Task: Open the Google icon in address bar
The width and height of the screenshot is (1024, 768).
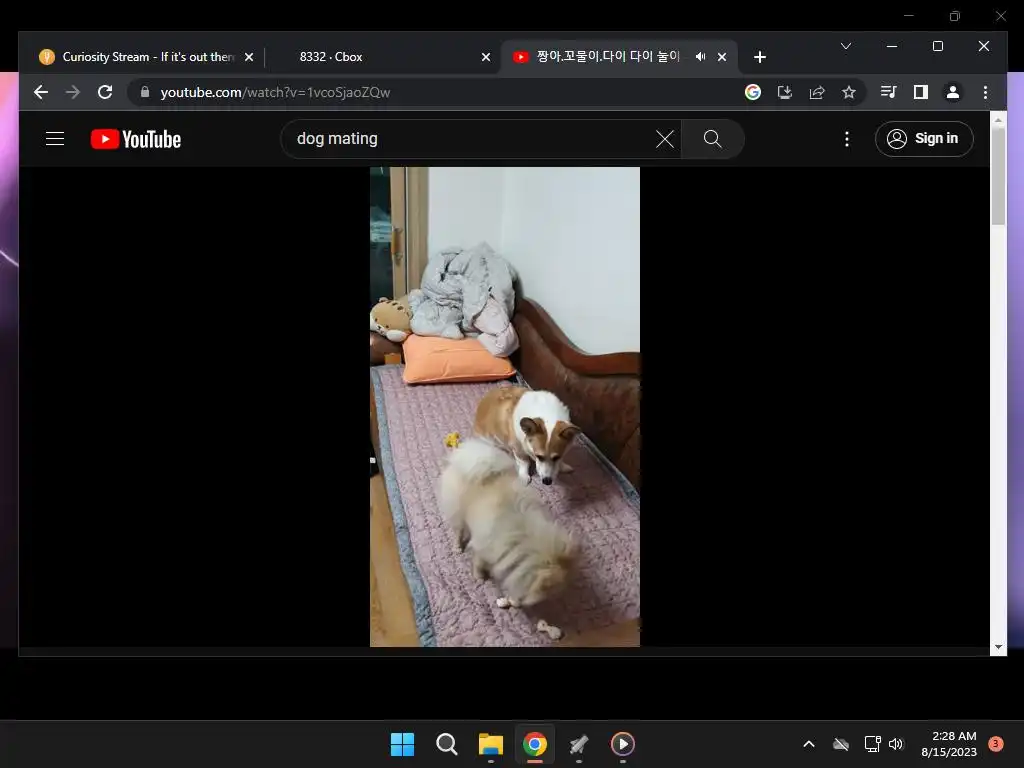Action: coord(752,92)
